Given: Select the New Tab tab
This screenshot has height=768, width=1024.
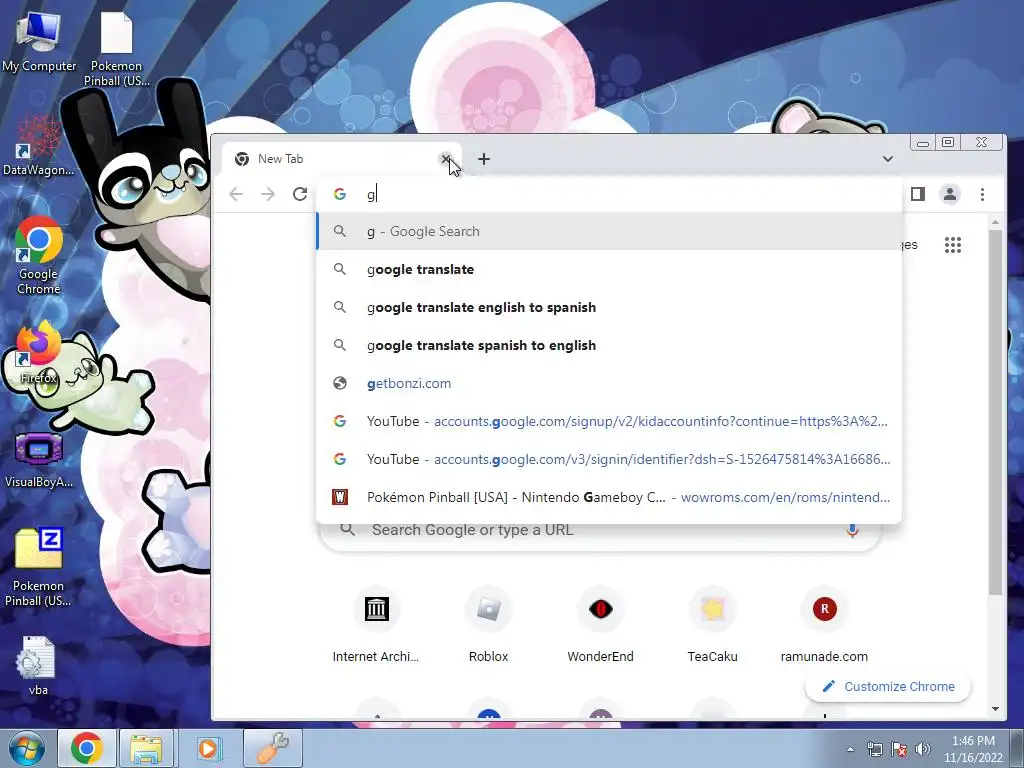Looking at the screenshot, I should (x=341, y=159).
